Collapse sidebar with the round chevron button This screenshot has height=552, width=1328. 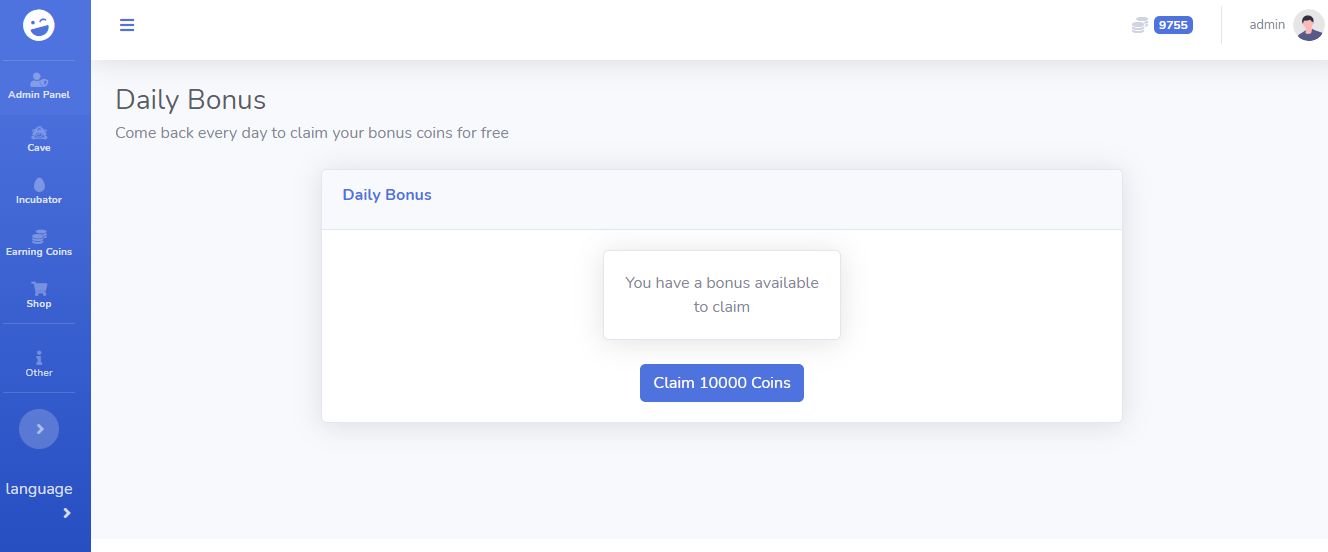(39, 428)
